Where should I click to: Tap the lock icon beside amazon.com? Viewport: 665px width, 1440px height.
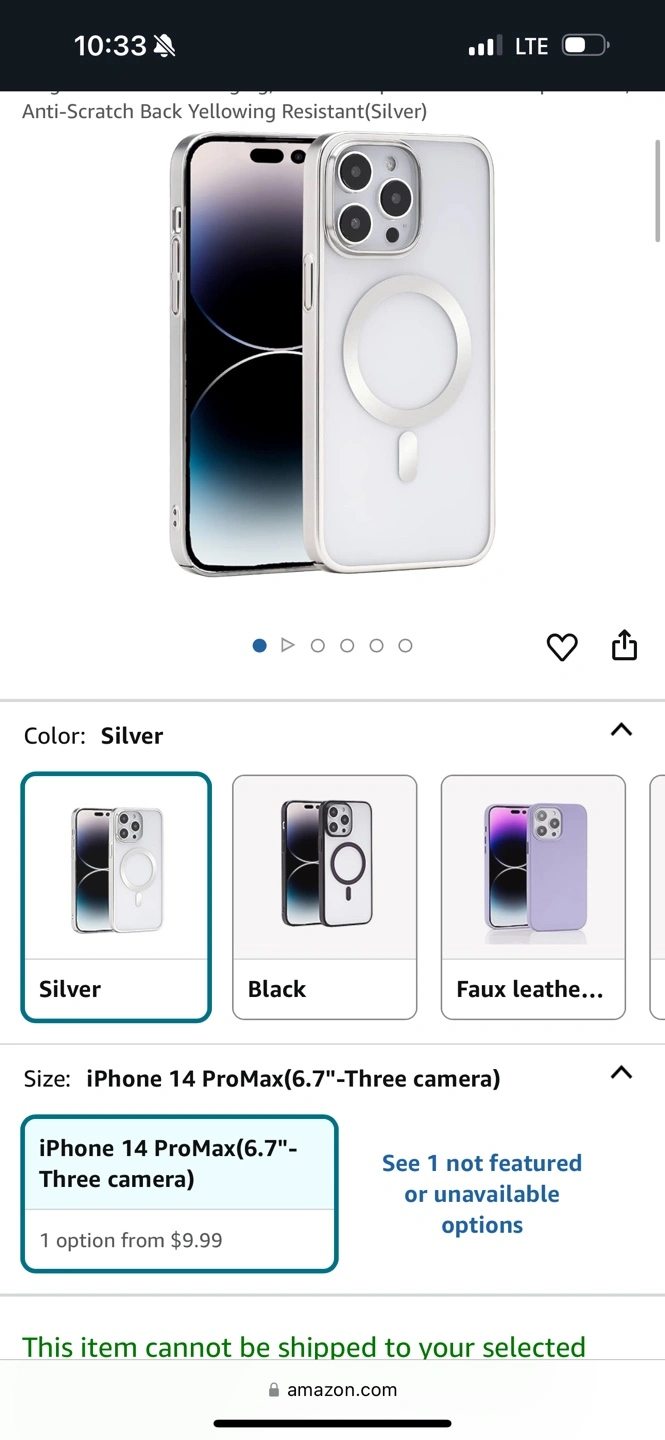tap(274, 1390)
